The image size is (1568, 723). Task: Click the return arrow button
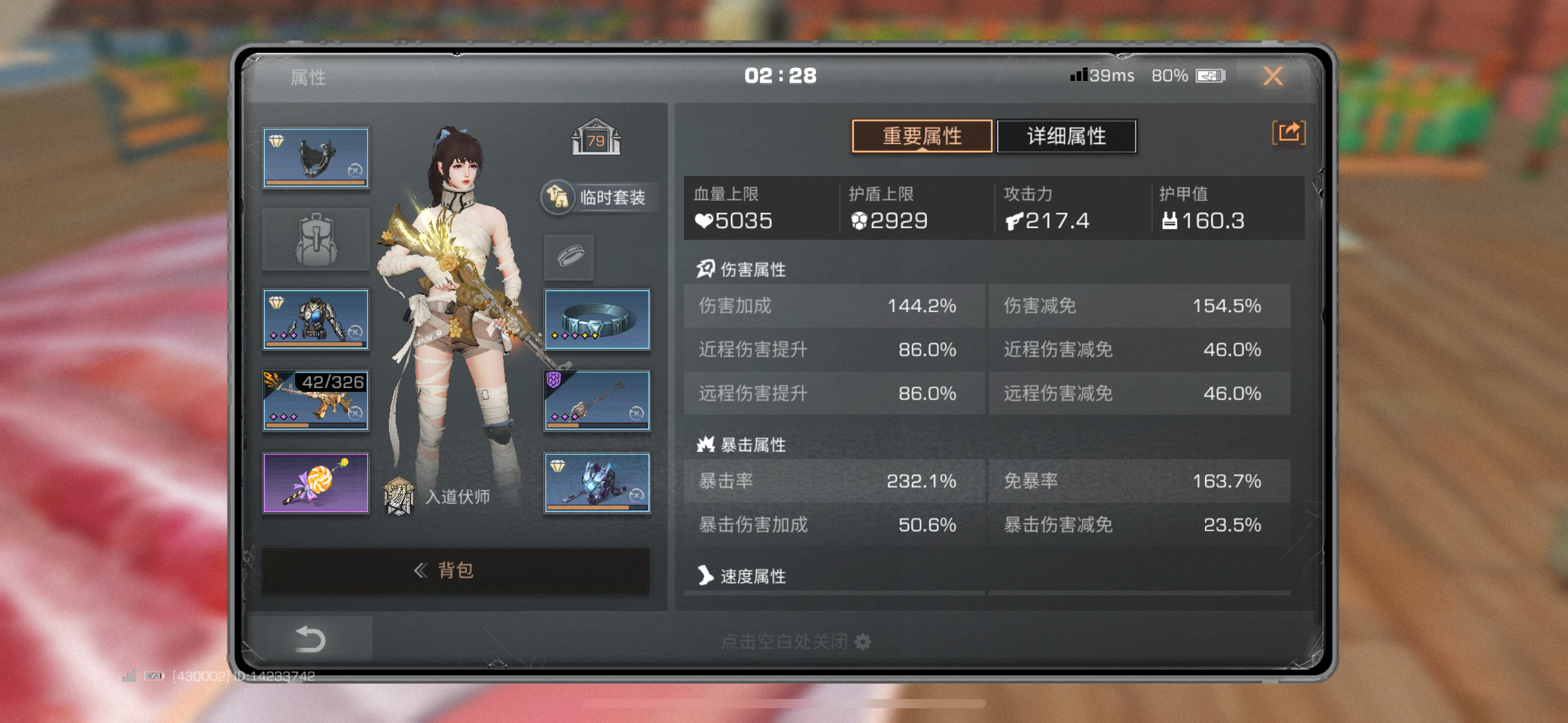310,639
